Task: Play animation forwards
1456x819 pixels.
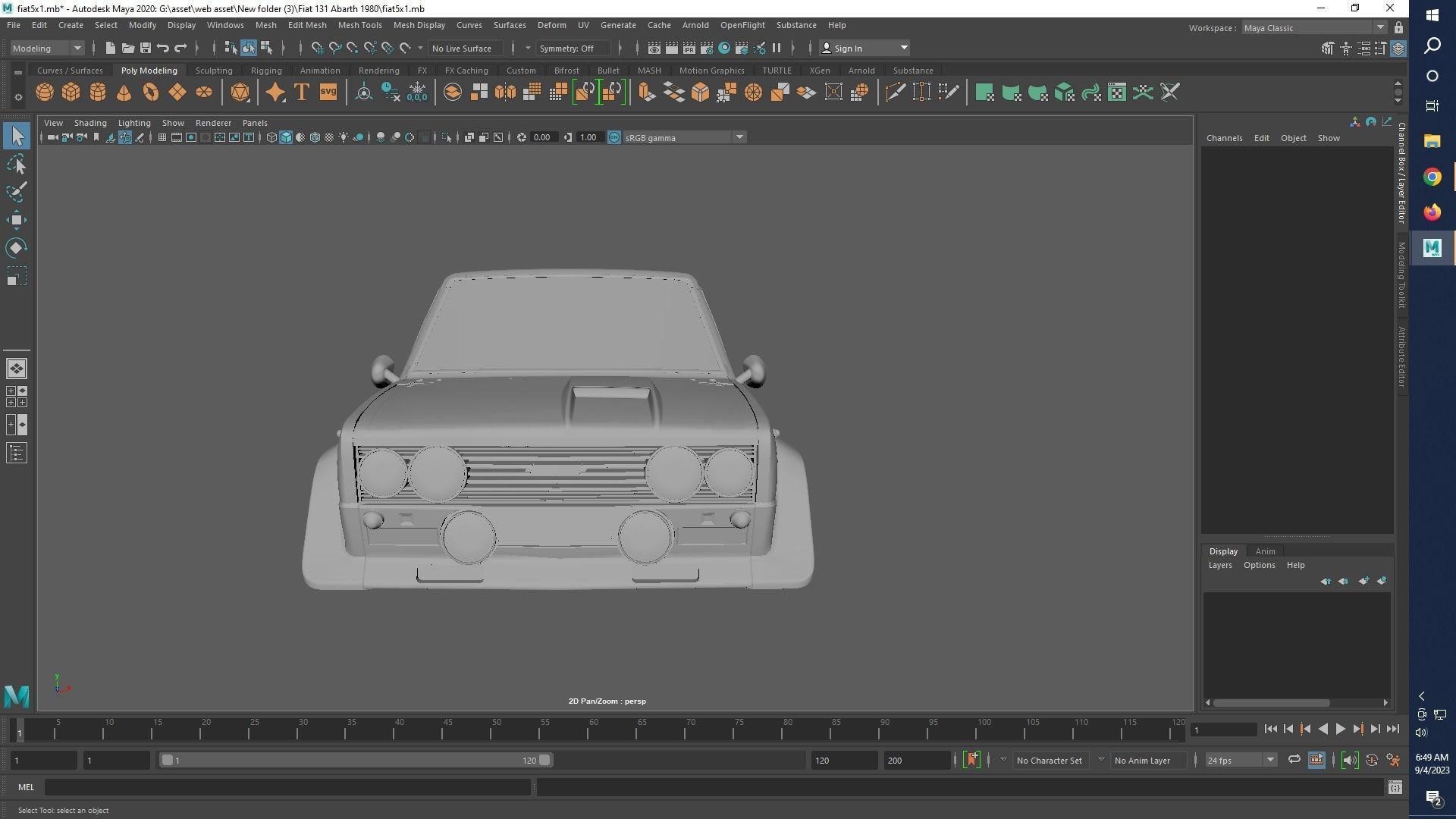Action: [x=1340, y=729]
